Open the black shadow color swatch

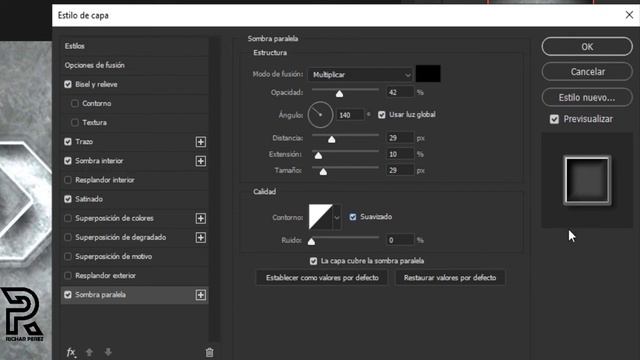coord(428,74)
